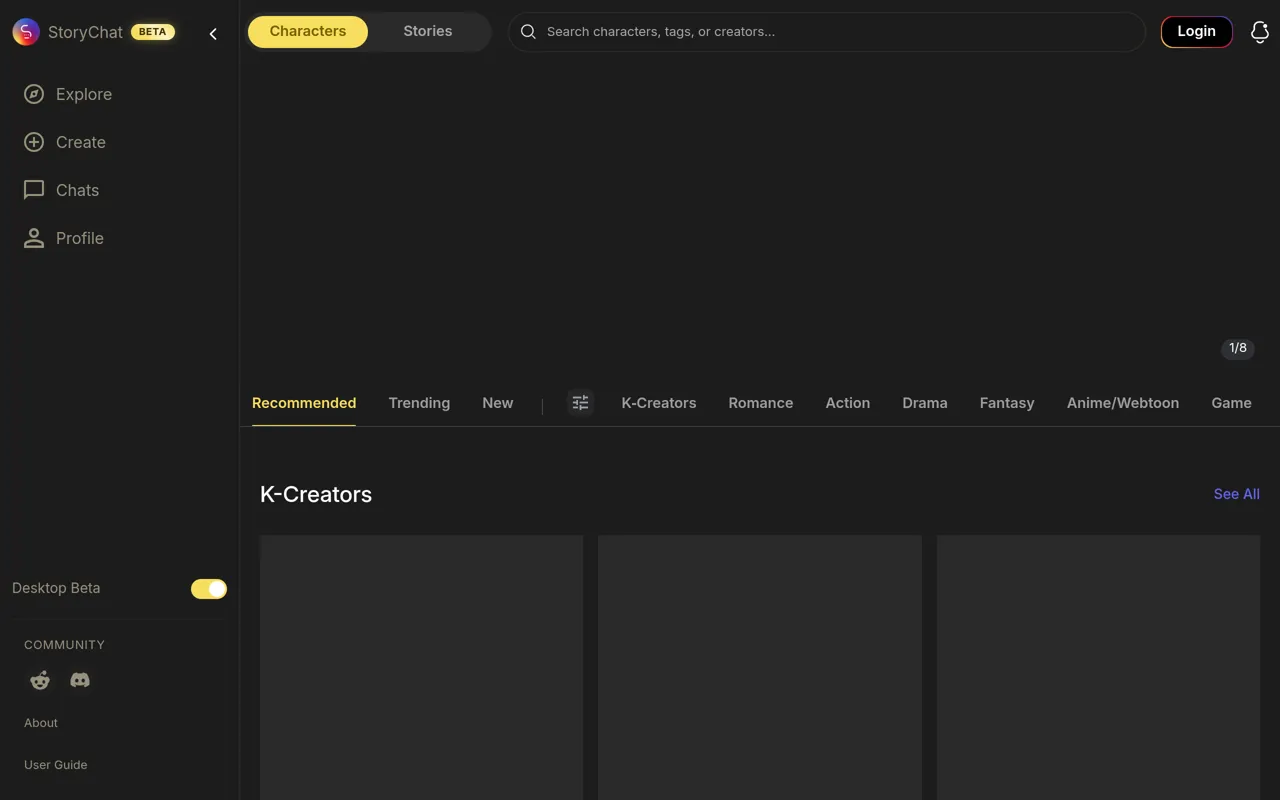Click the magnifier icon in the search bar
The height and width of the screenshot is (800, 1280).
(528, 32)
